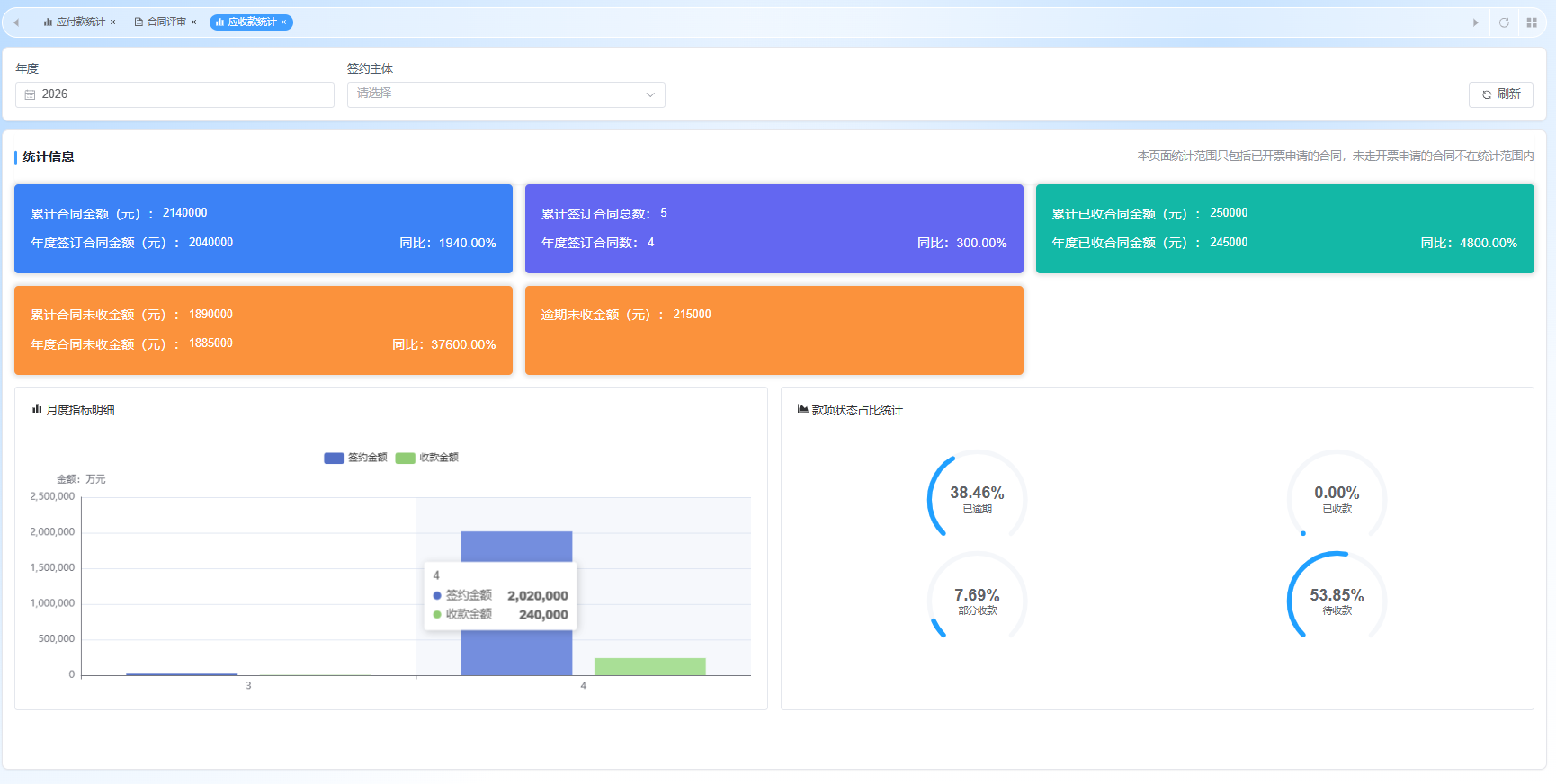Viewport: 1556px width, 784px height.
Task: Click the 刷新 button
Action: point(1501,94)
